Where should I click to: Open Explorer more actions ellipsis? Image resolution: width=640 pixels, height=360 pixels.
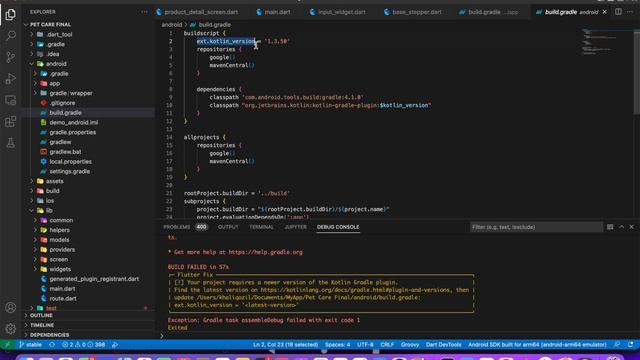coord(144,12)
